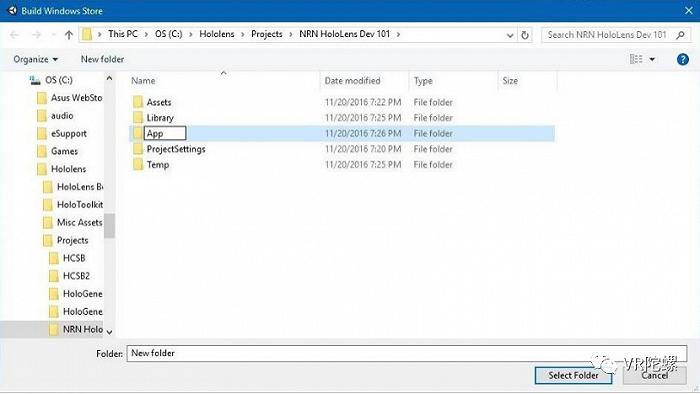Click New folder in the toolbar

coord(102,59)
